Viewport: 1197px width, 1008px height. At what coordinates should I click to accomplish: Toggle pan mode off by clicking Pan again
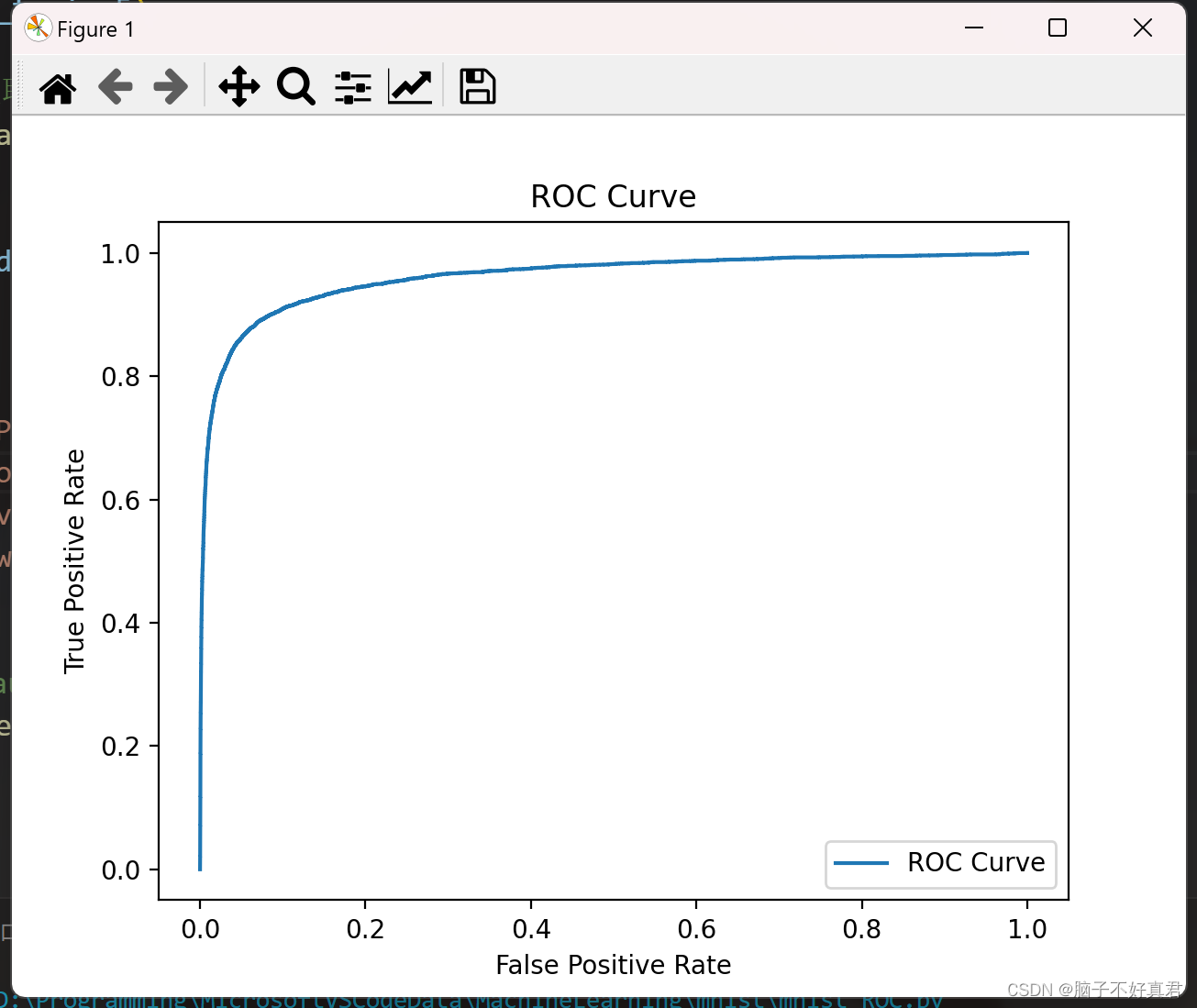point(238,86)
